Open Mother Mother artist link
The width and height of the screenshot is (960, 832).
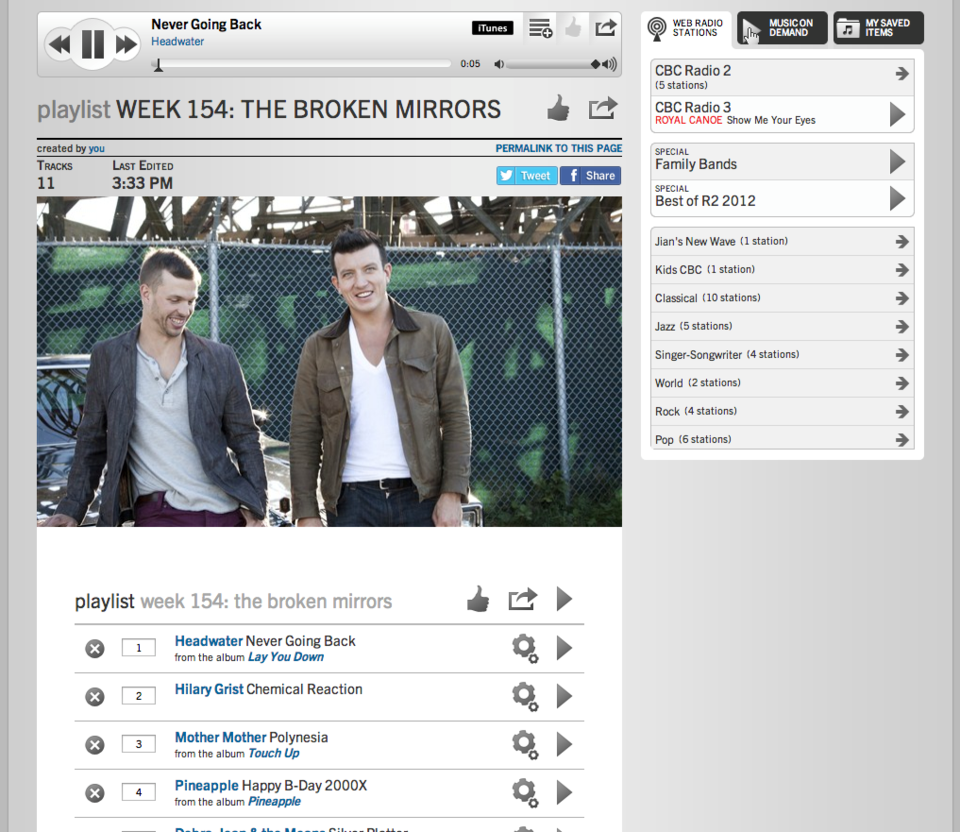click(x=220, y=738)
